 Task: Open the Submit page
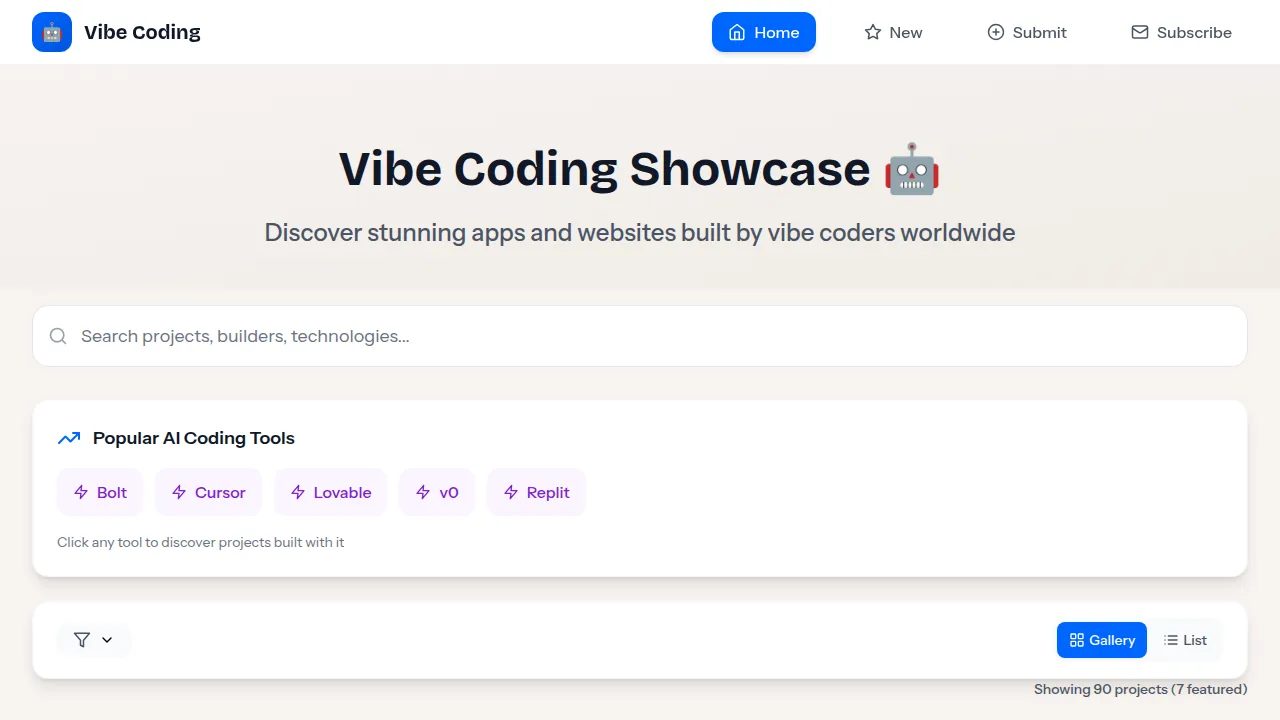(1027, 32)
